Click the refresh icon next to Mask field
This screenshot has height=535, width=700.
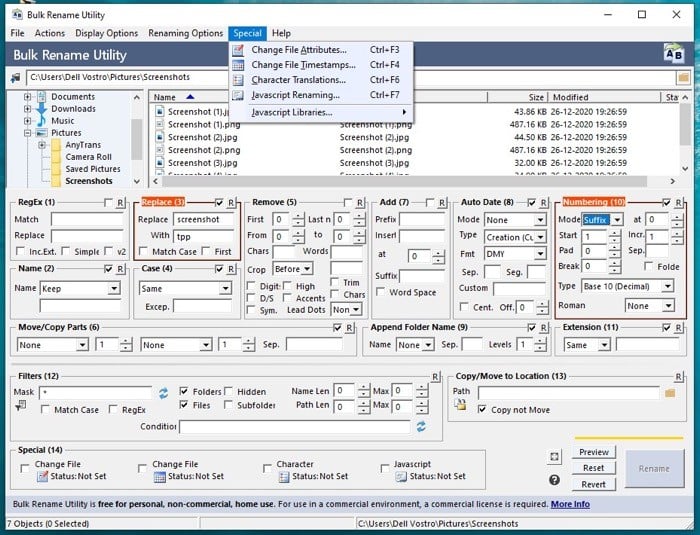click(x=163, y=393)
